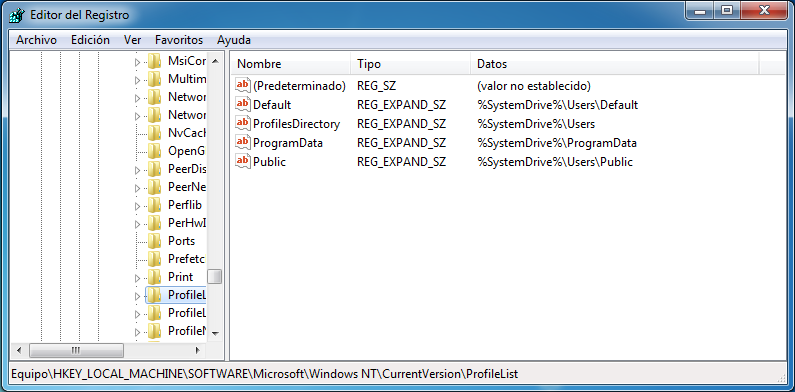
Task: Click the NvCach folder icon
Action: pos(155,133)
